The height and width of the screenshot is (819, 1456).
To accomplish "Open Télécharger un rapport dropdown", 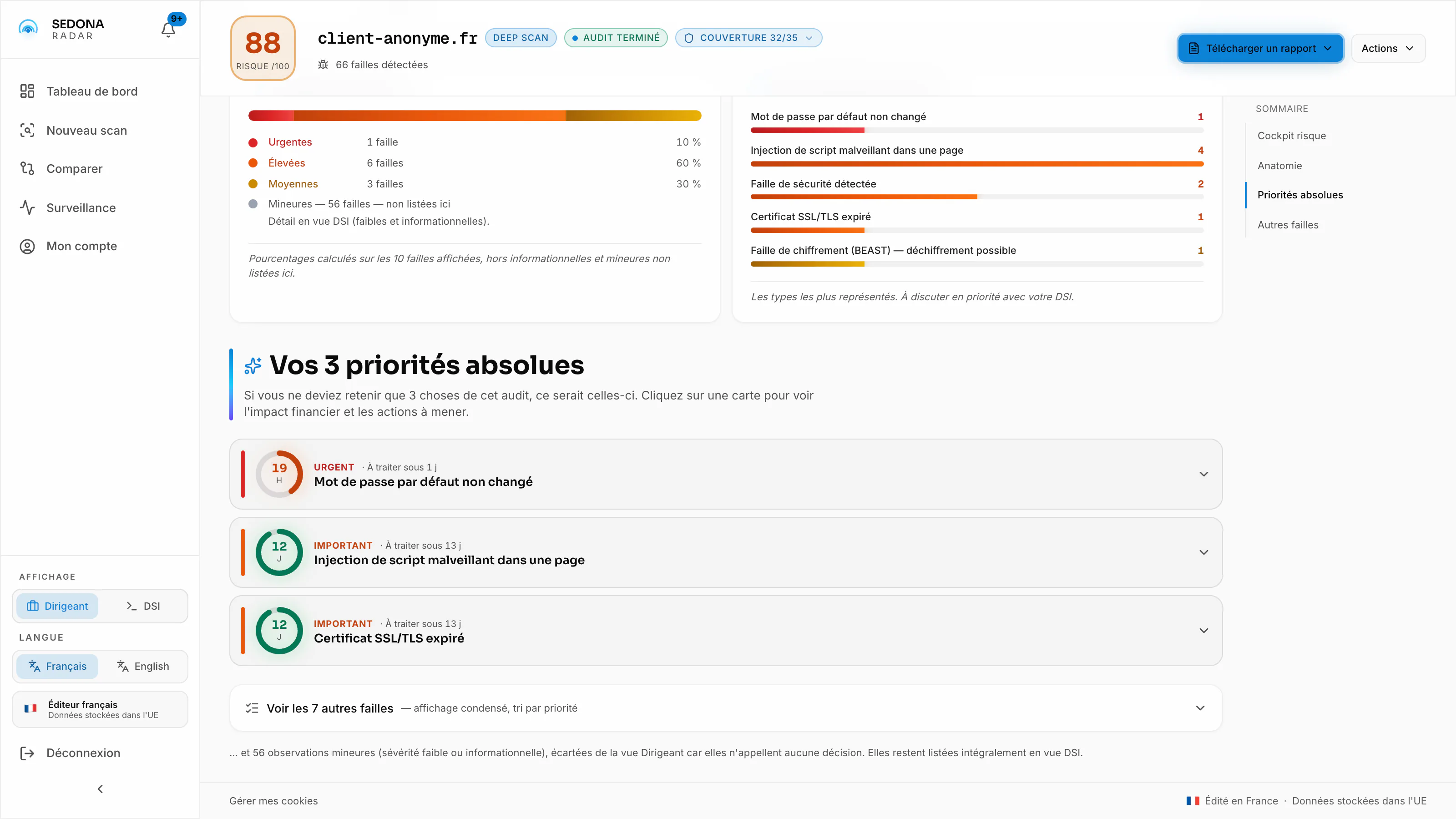I will 1260,48.
